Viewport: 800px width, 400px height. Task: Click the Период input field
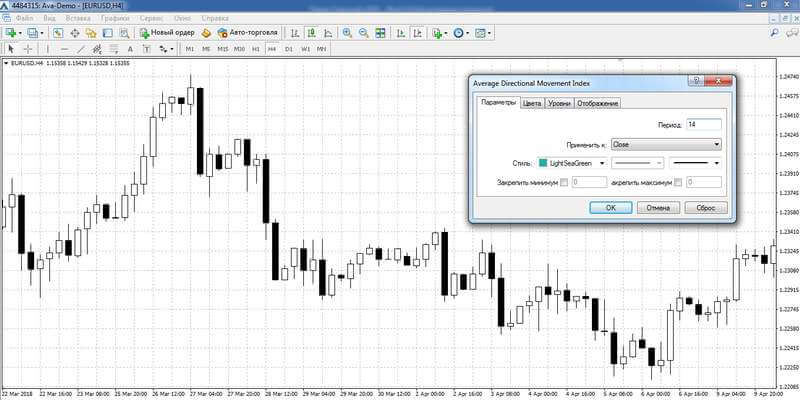coord(704,124)
